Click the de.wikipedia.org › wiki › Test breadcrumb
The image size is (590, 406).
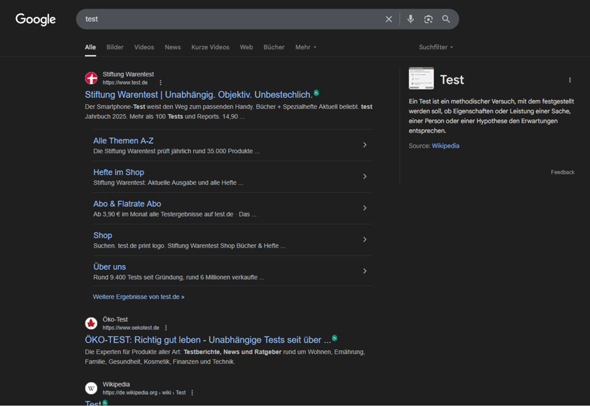144,393
